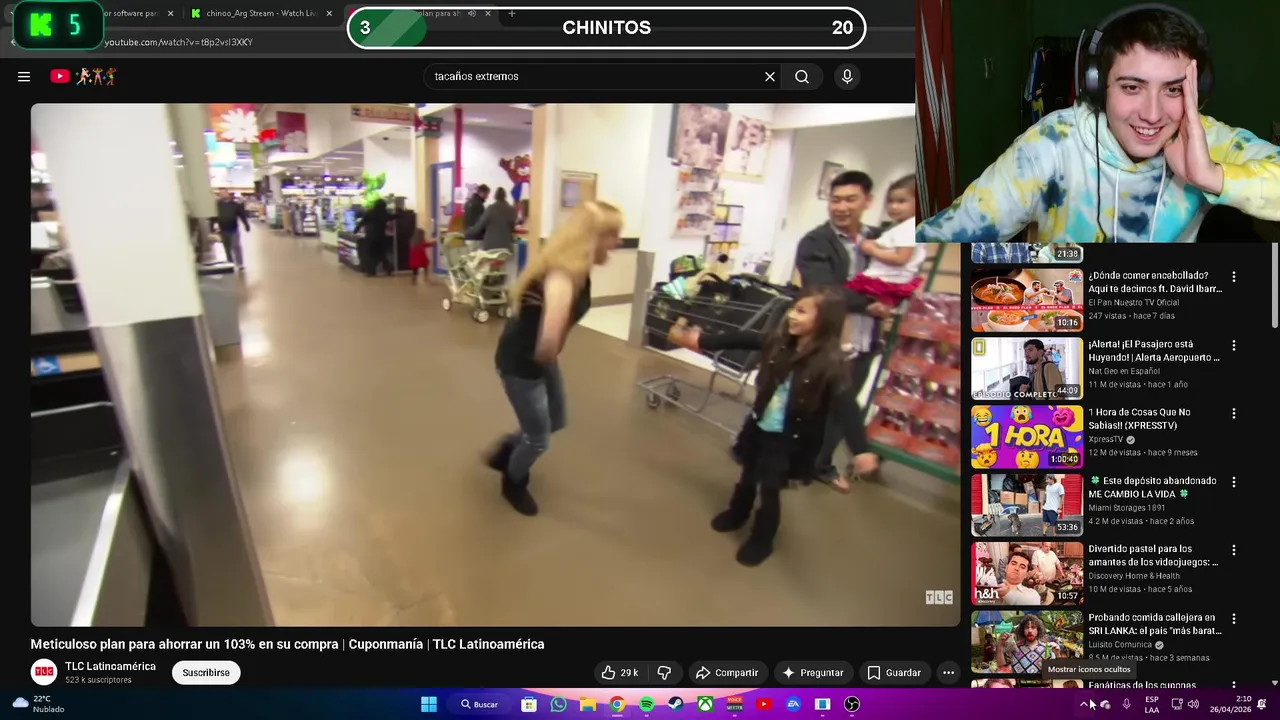The width and height of the screenshot is (1280, 720).
Task: Click title '1 Hora de Cosas Que No Sabías'
Action: click(1139, 418)
